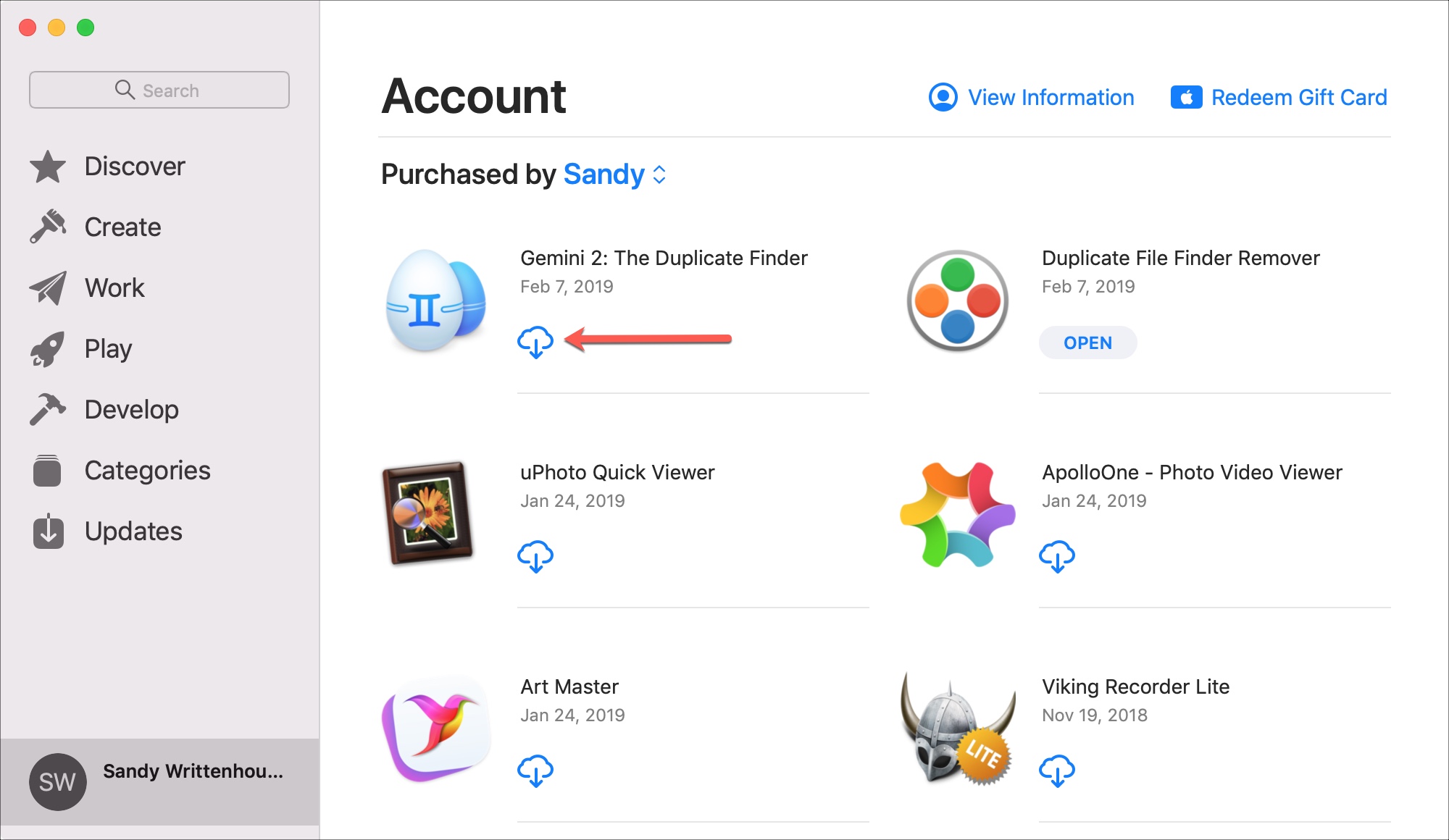Click the ApolloOne Photo Video Viewer download icon
Viewport: 1449px width, 840px height.
coord(1057,555)
